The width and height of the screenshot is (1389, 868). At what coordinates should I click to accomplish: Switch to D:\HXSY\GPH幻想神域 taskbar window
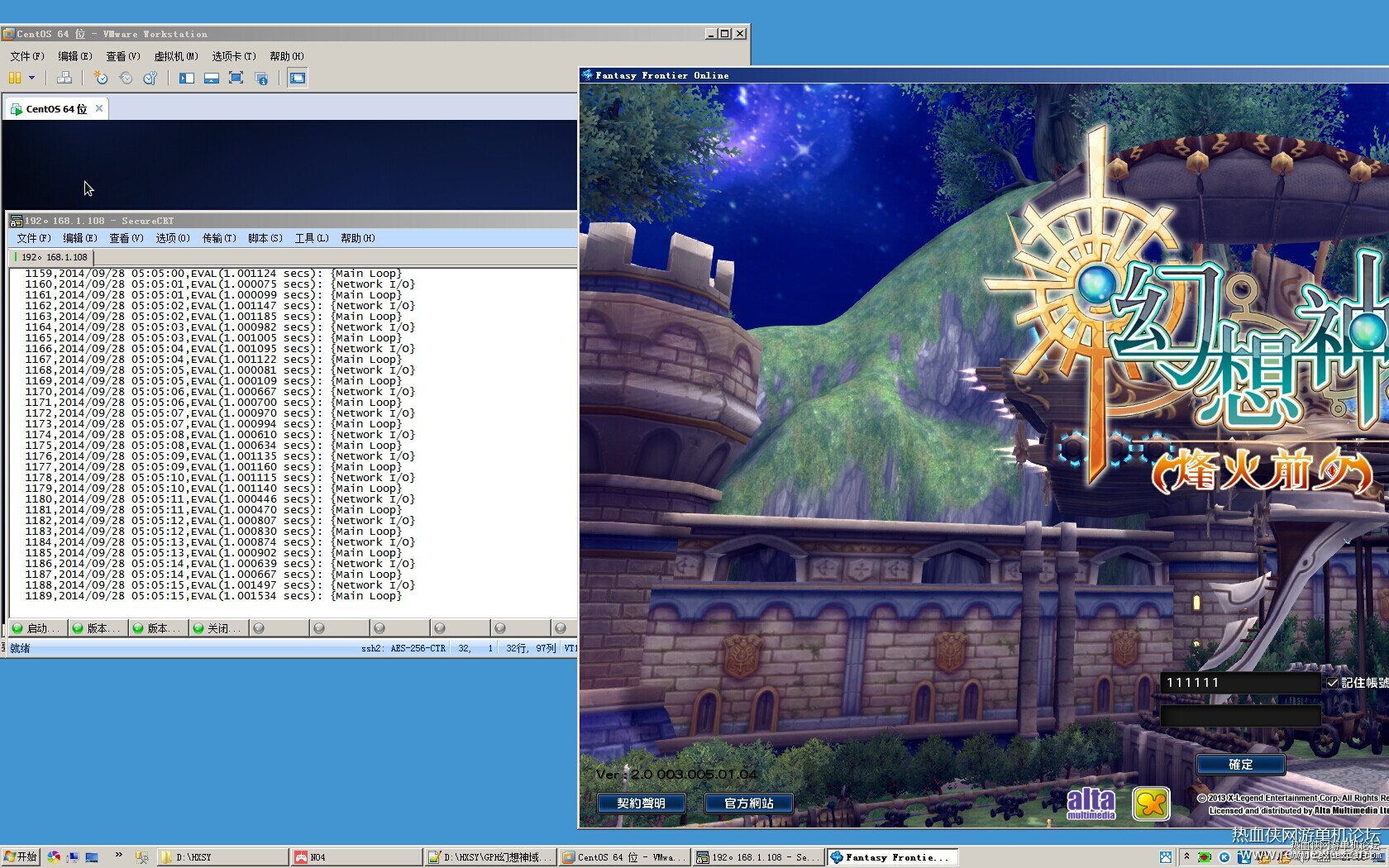tap(490, 857)
